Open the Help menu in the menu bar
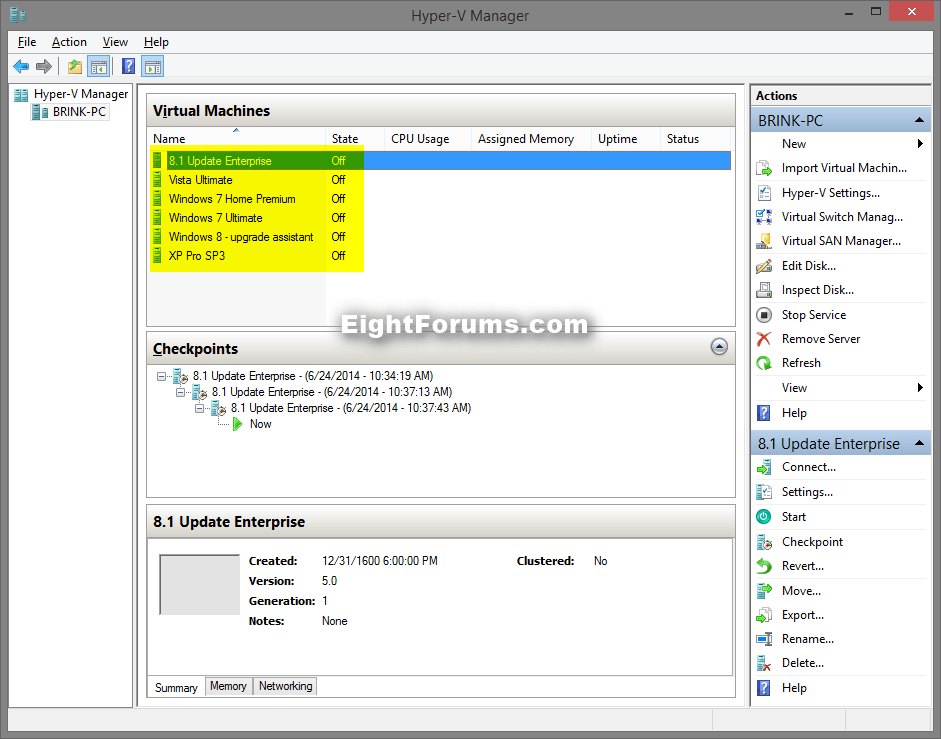 point(156,42)
